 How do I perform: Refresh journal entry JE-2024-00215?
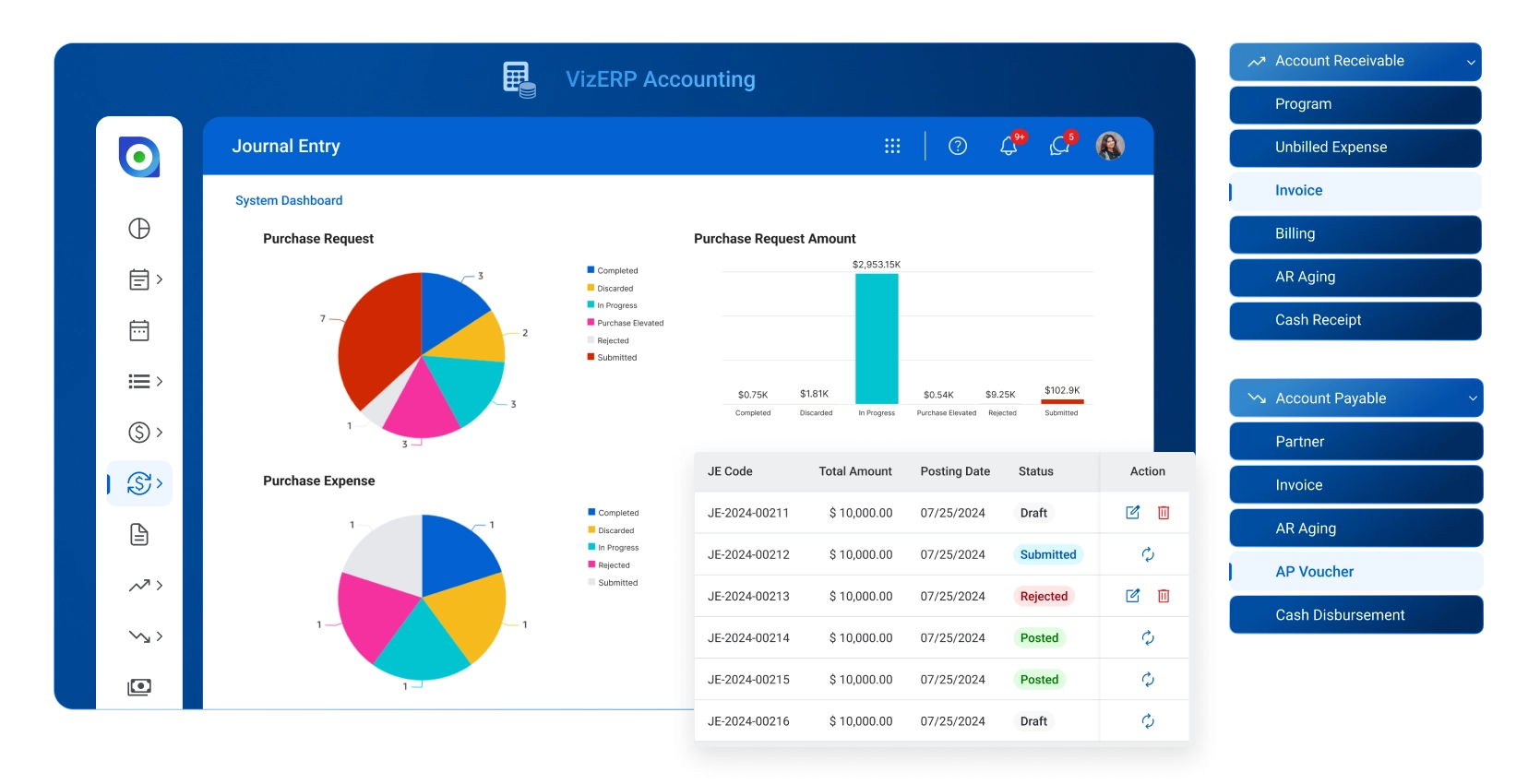(x=1148, y=679)
